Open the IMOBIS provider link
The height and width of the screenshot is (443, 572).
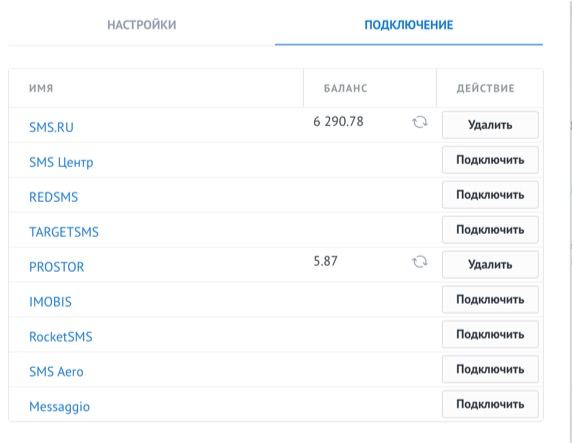point(50,302)
